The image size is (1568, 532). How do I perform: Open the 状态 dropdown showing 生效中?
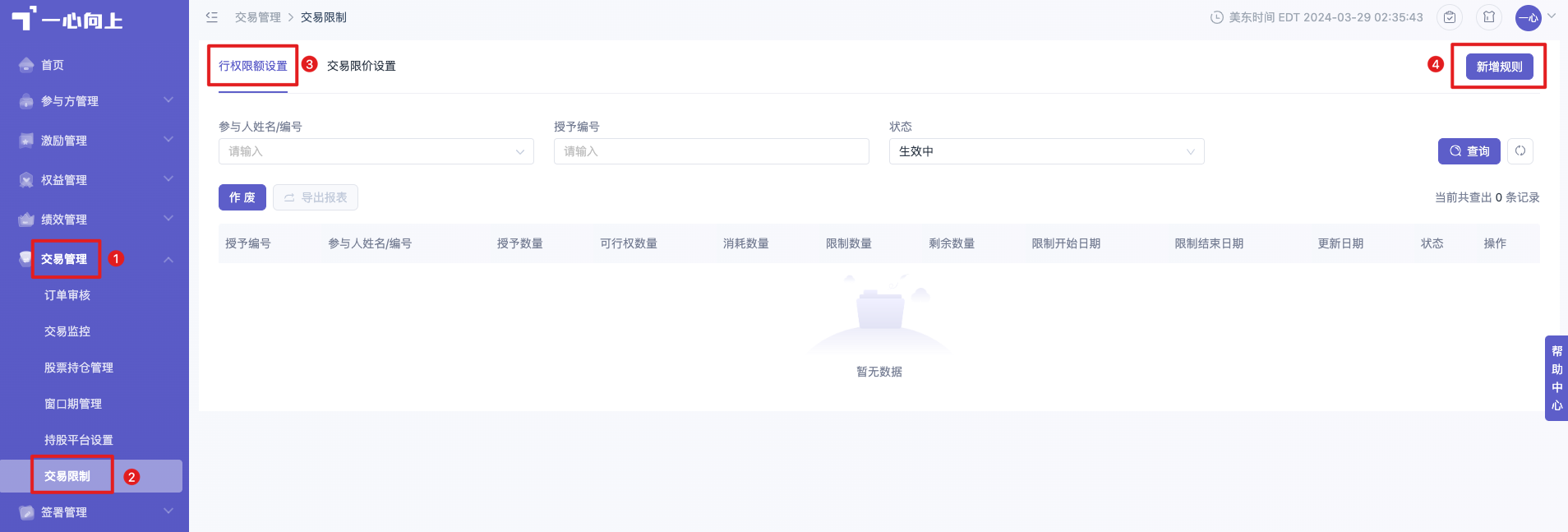1047,151
